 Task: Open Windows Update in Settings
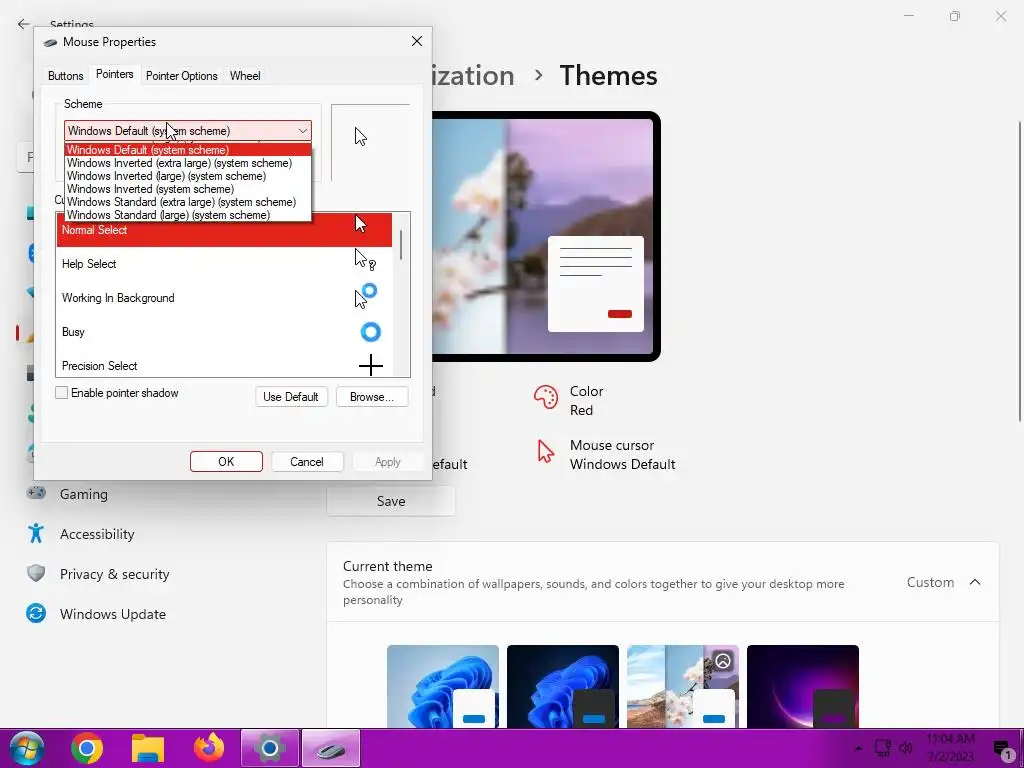tap(112, 613)
